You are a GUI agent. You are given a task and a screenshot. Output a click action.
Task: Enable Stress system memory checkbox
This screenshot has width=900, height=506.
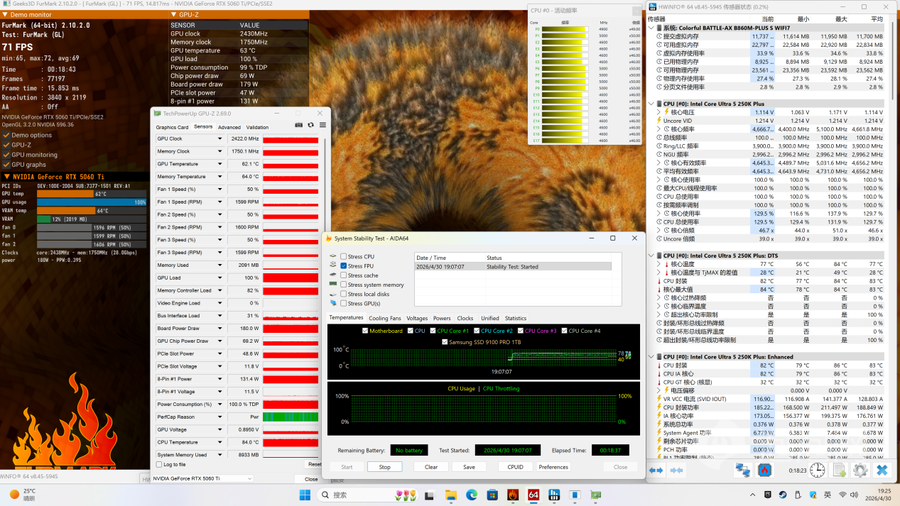pos(343,285)
